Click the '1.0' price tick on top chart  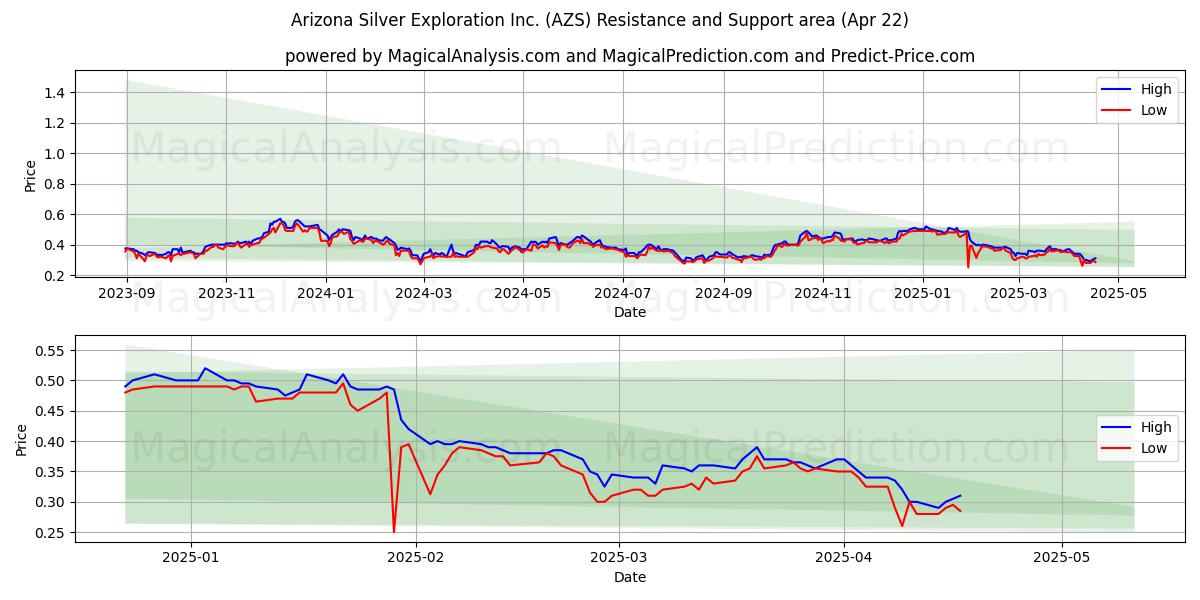56,154
